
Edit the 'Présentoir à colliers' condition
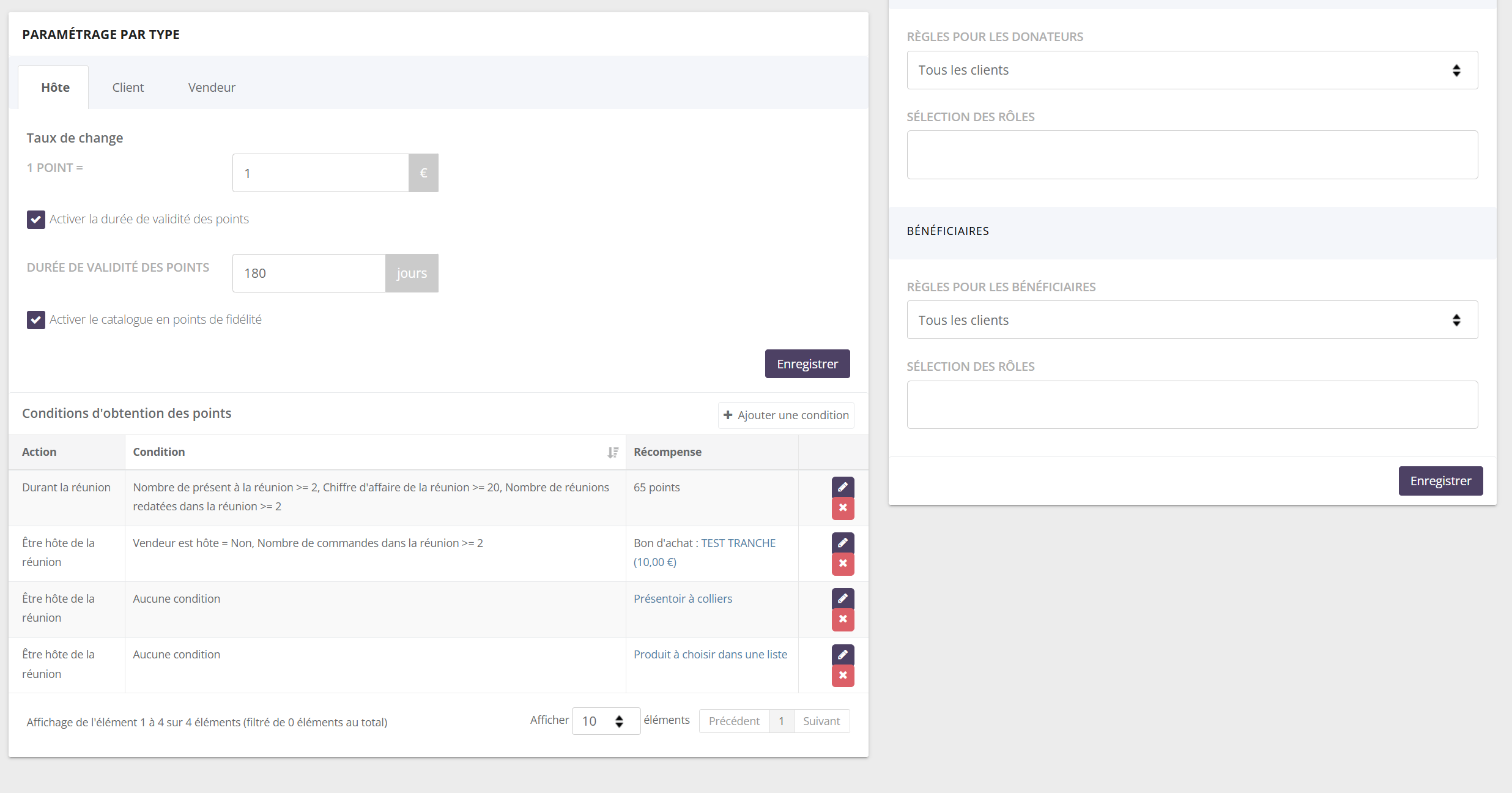842,598
